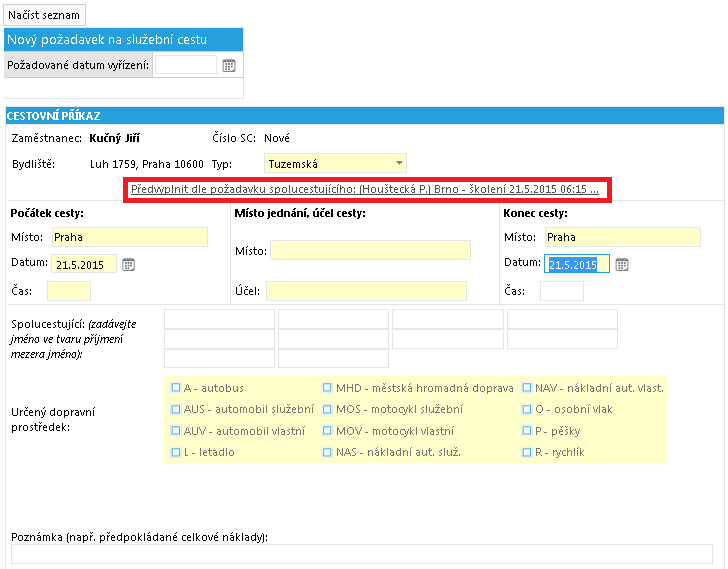Open calendar picker for Konec cesty date
This screenshot has width=728, height=569.
(622, 265)
